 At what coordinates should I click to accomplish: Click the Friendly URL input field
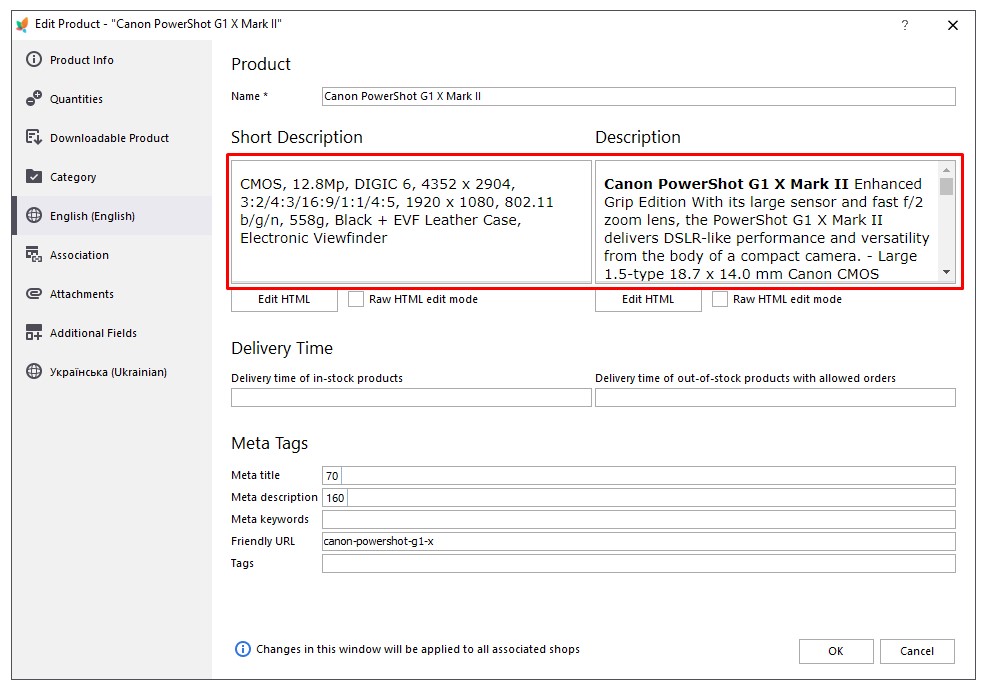pyautogui.click(x=638, y=541)
